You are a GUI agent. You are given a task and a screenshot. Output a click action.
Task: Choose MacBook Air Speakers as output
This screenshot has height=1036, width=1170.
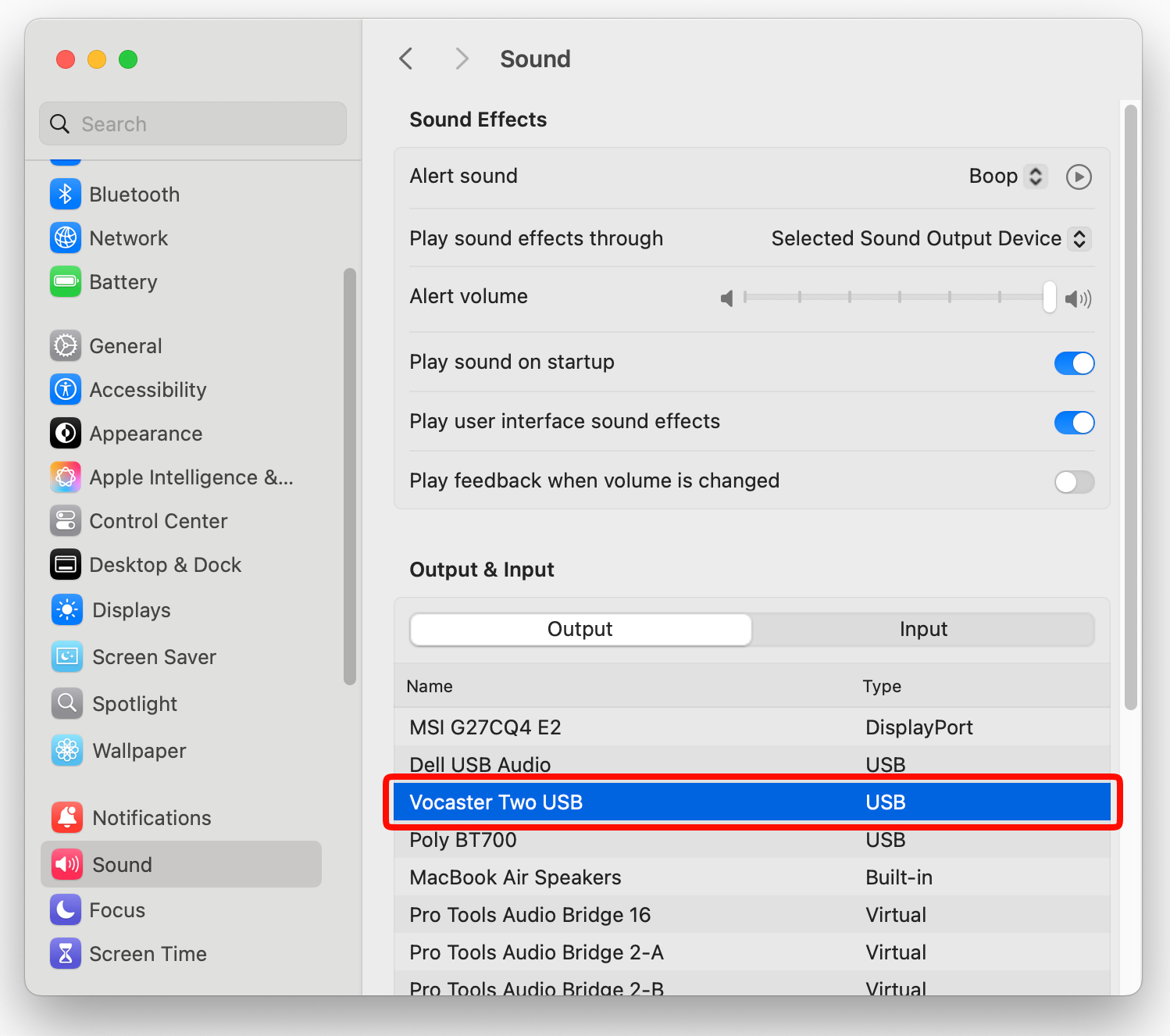pos(752,877)
